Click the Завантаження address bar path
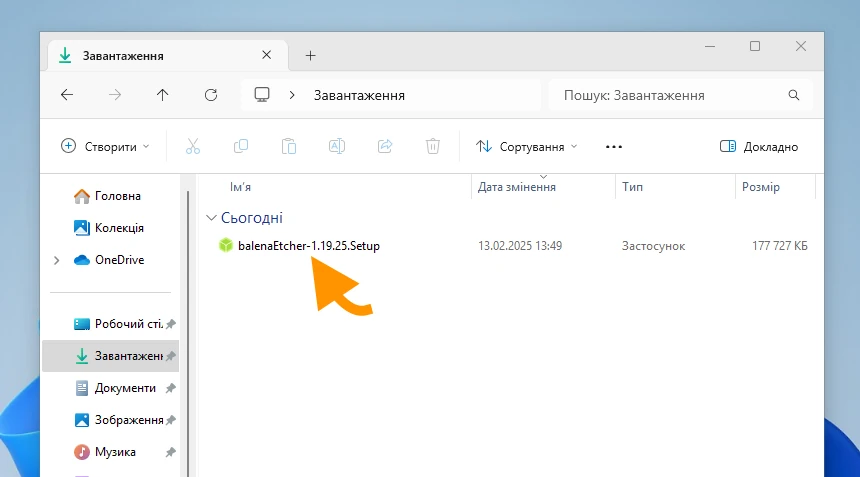The width and height of the screenshot is (860, 477). (359, 95)
